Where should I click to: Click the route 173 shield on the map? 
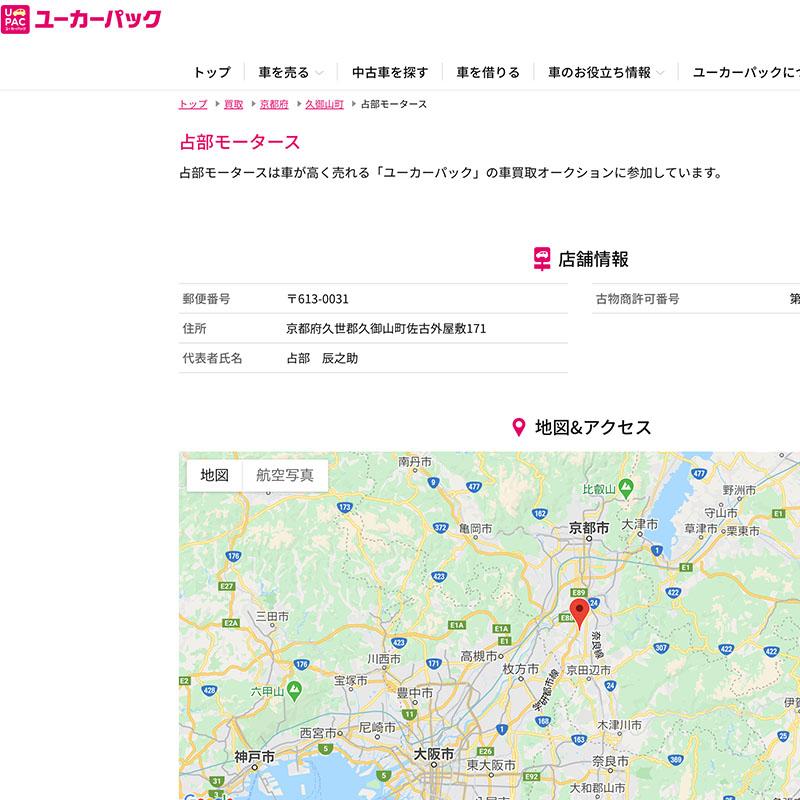(x=345, y=507)
